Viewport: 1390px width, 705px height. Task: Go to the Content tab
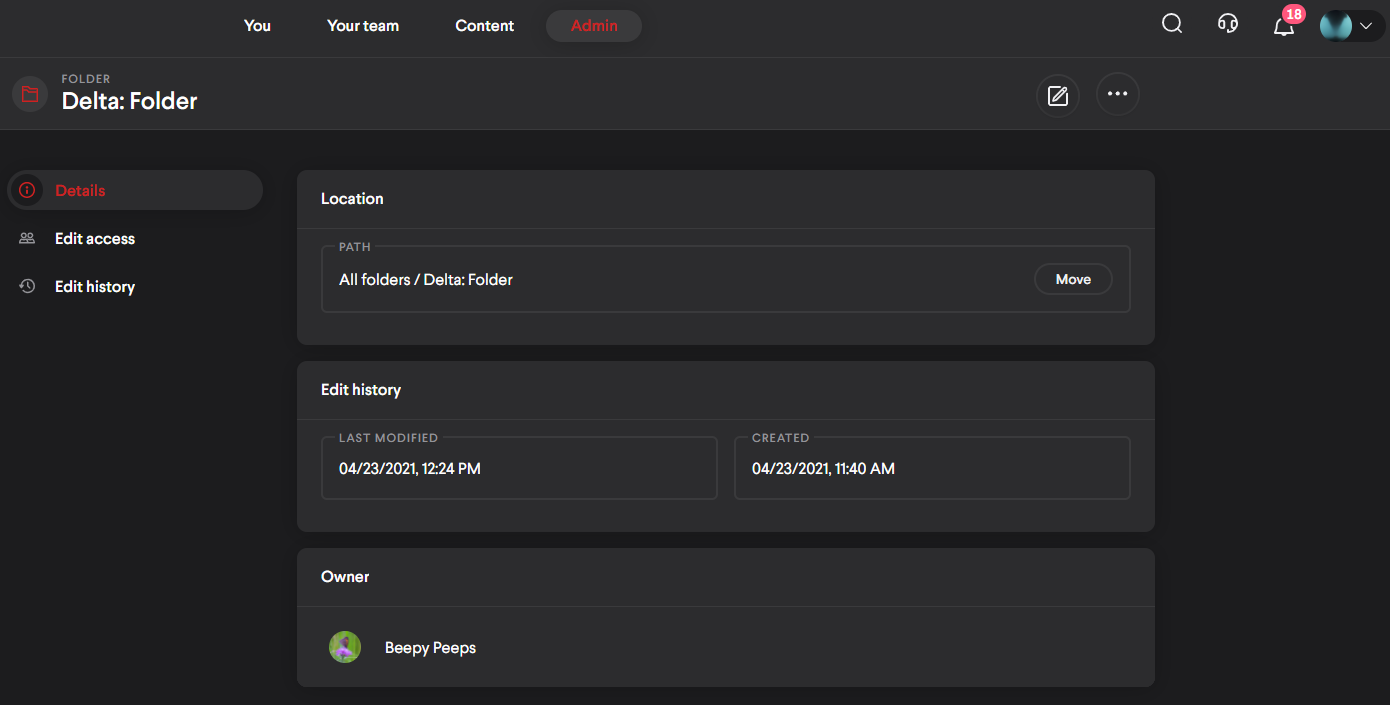pyautogui.click(x=485, y=26)
